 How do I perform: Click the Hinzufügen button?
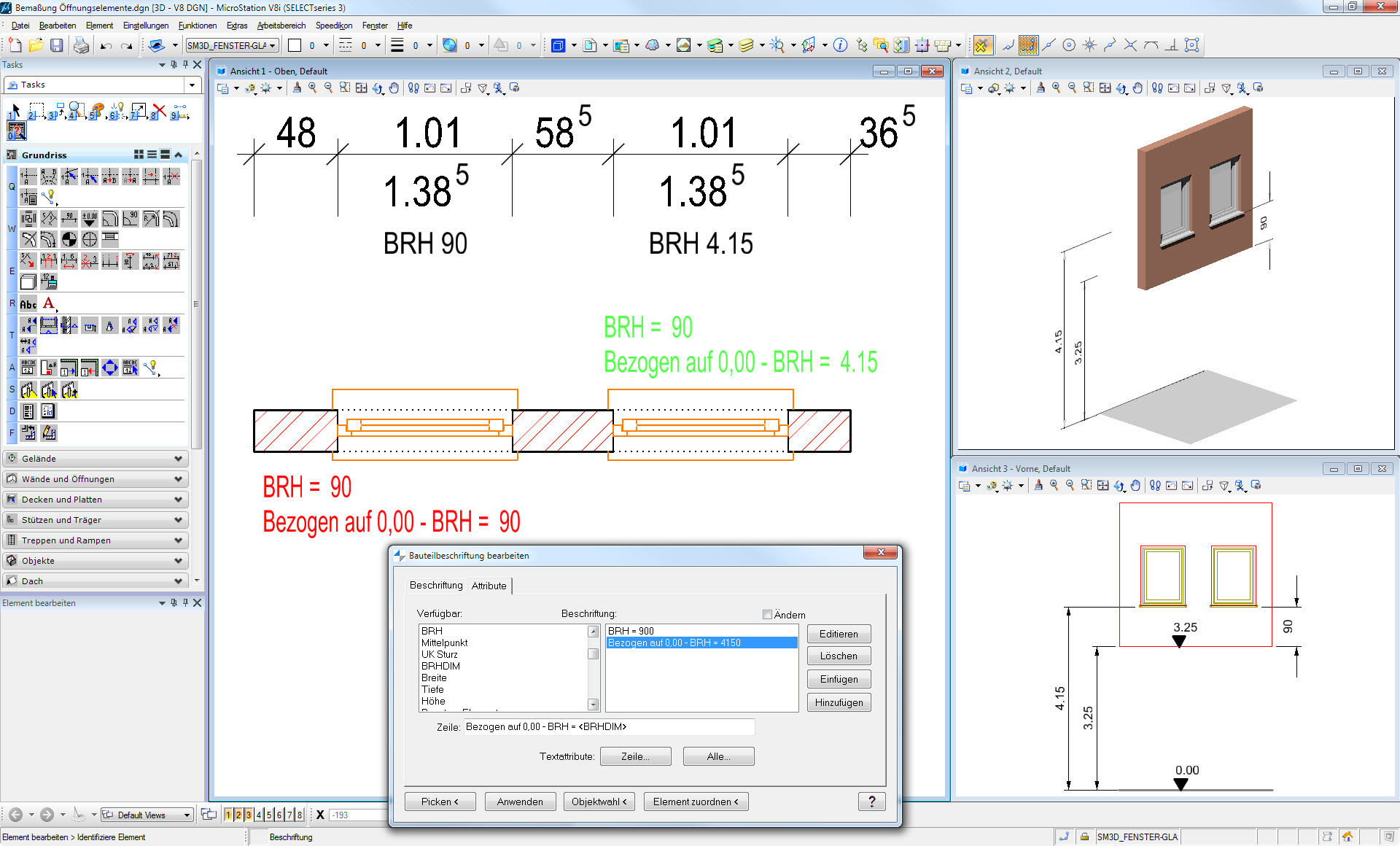839,702
